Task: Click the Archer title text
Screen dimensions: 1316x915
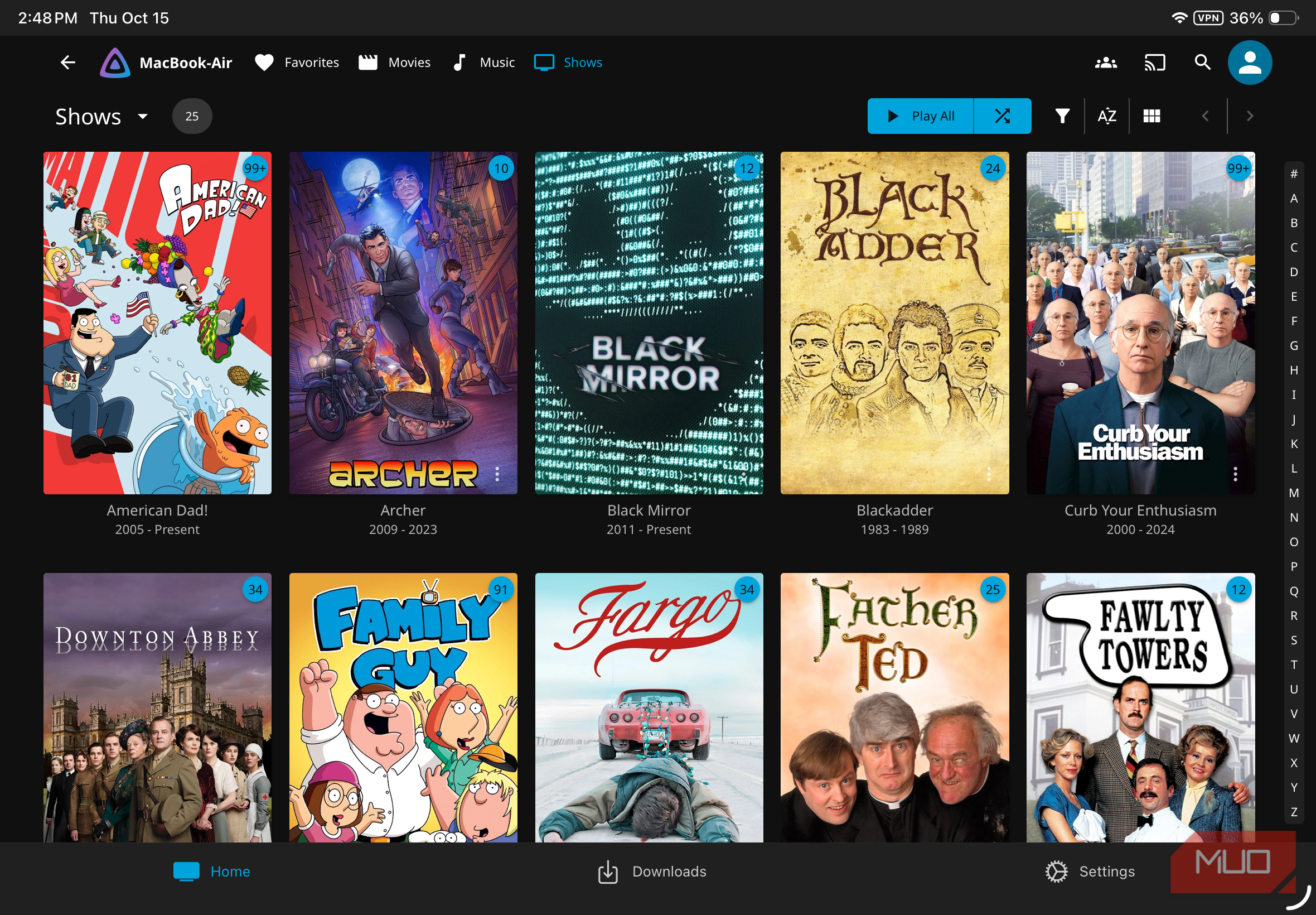Action: click(403, 511)
